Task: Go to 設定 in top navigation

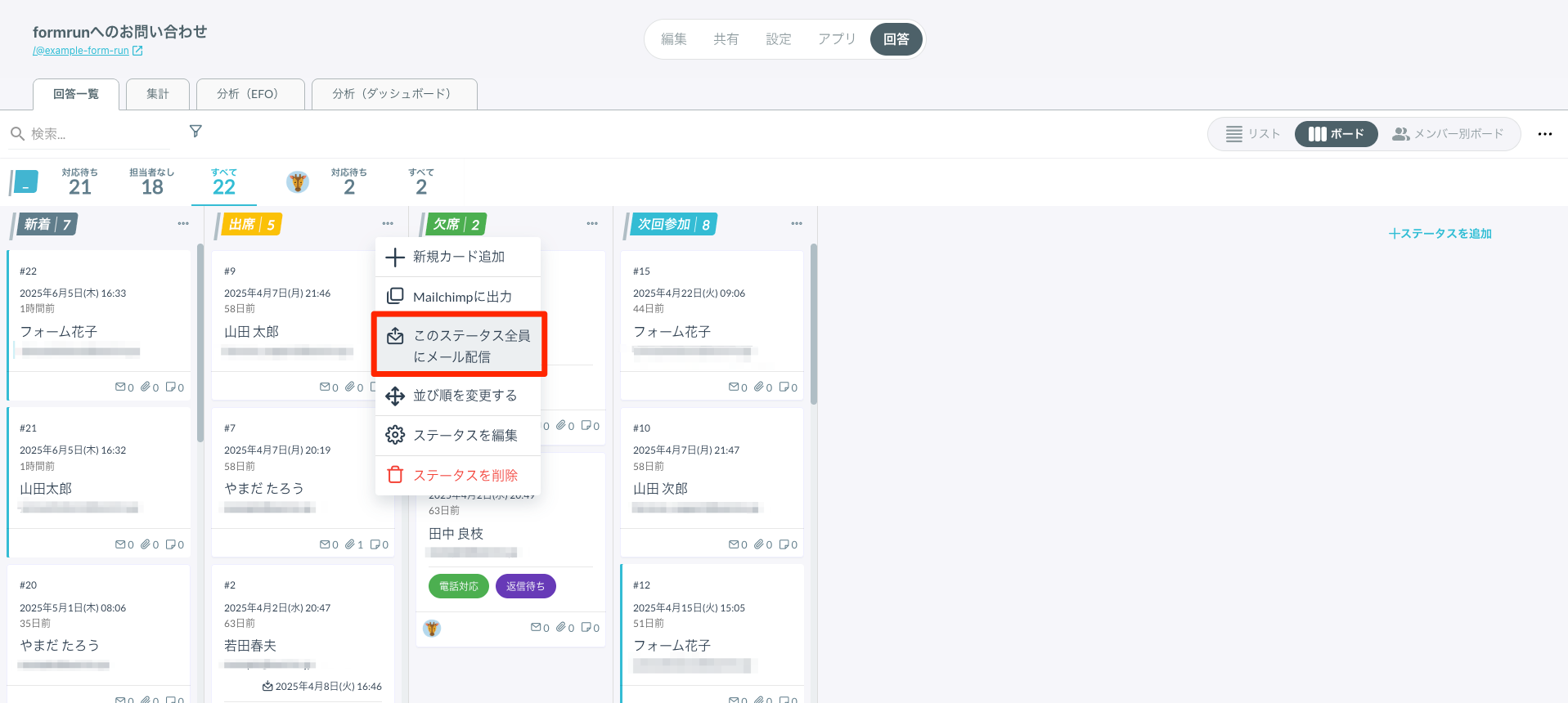Action: coord(779,39)
